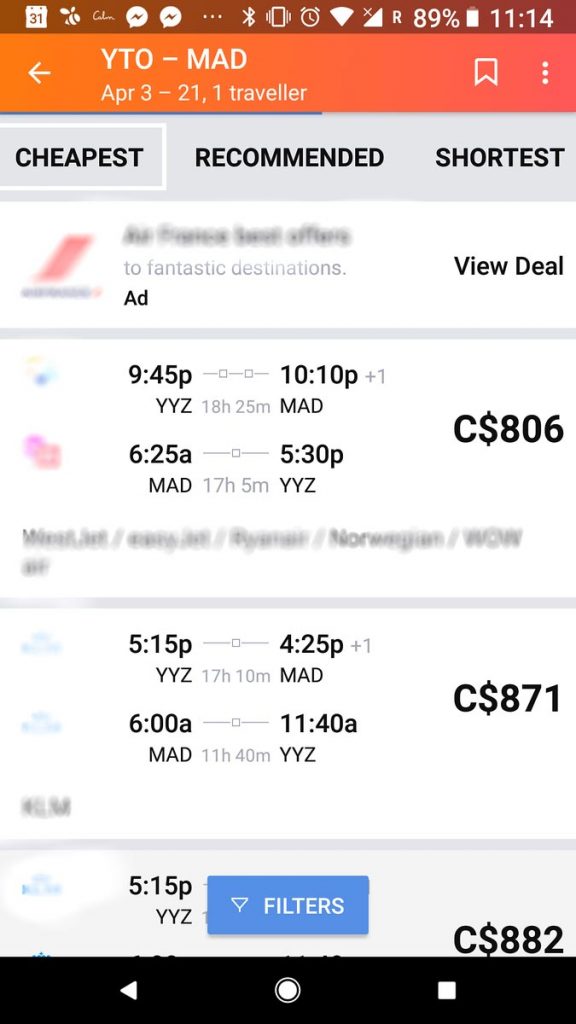The image size is (576, 1024).
Task: Tap the Android back navigation button
Action: [129, 991]
